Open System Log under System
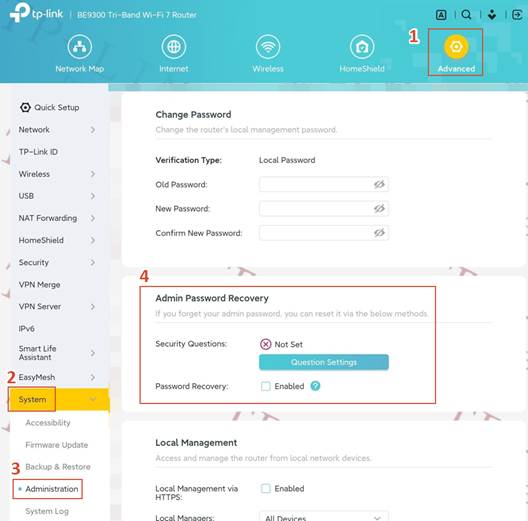The image size is (528, 521). click(47, 511)
